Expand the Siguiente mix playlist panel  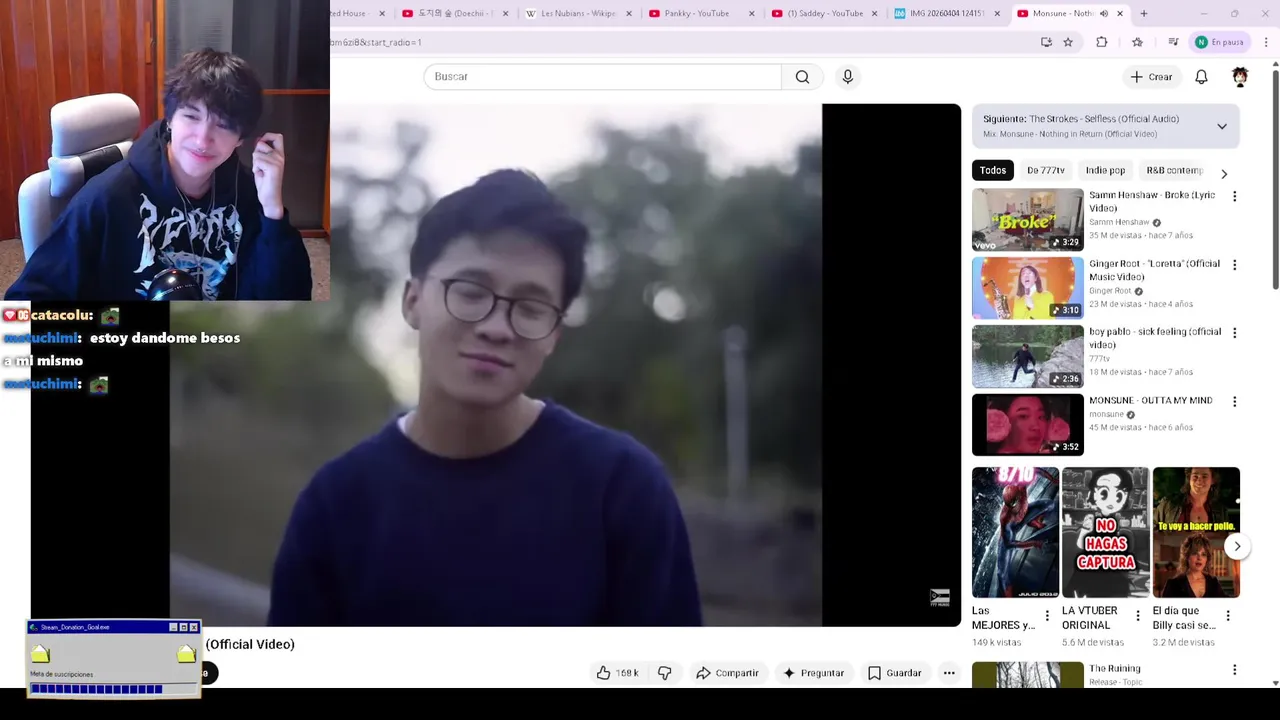point(1222,126)
